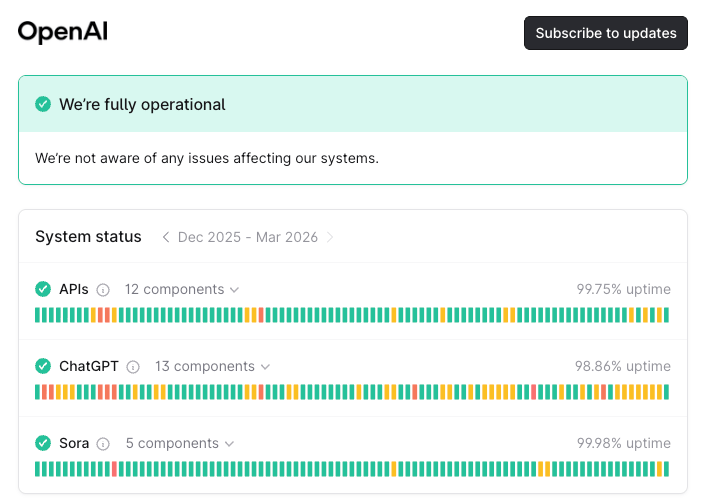Go to the previous date range
Viewport: 709px width, 504px height.
click(166, 237)
